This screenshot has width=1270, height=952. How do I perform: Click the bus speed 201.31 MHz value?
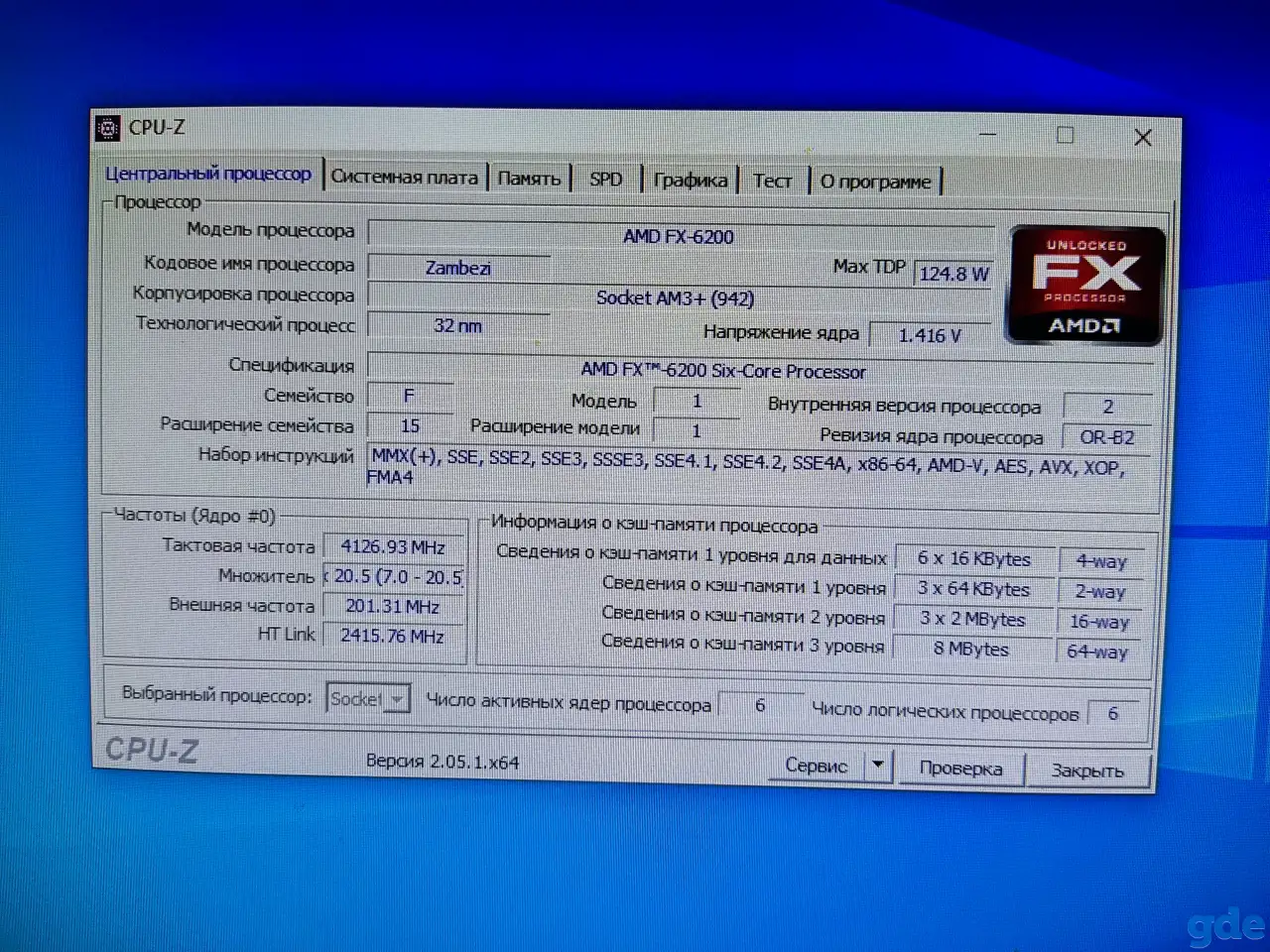pyautogui.click(x=393, y=606)
